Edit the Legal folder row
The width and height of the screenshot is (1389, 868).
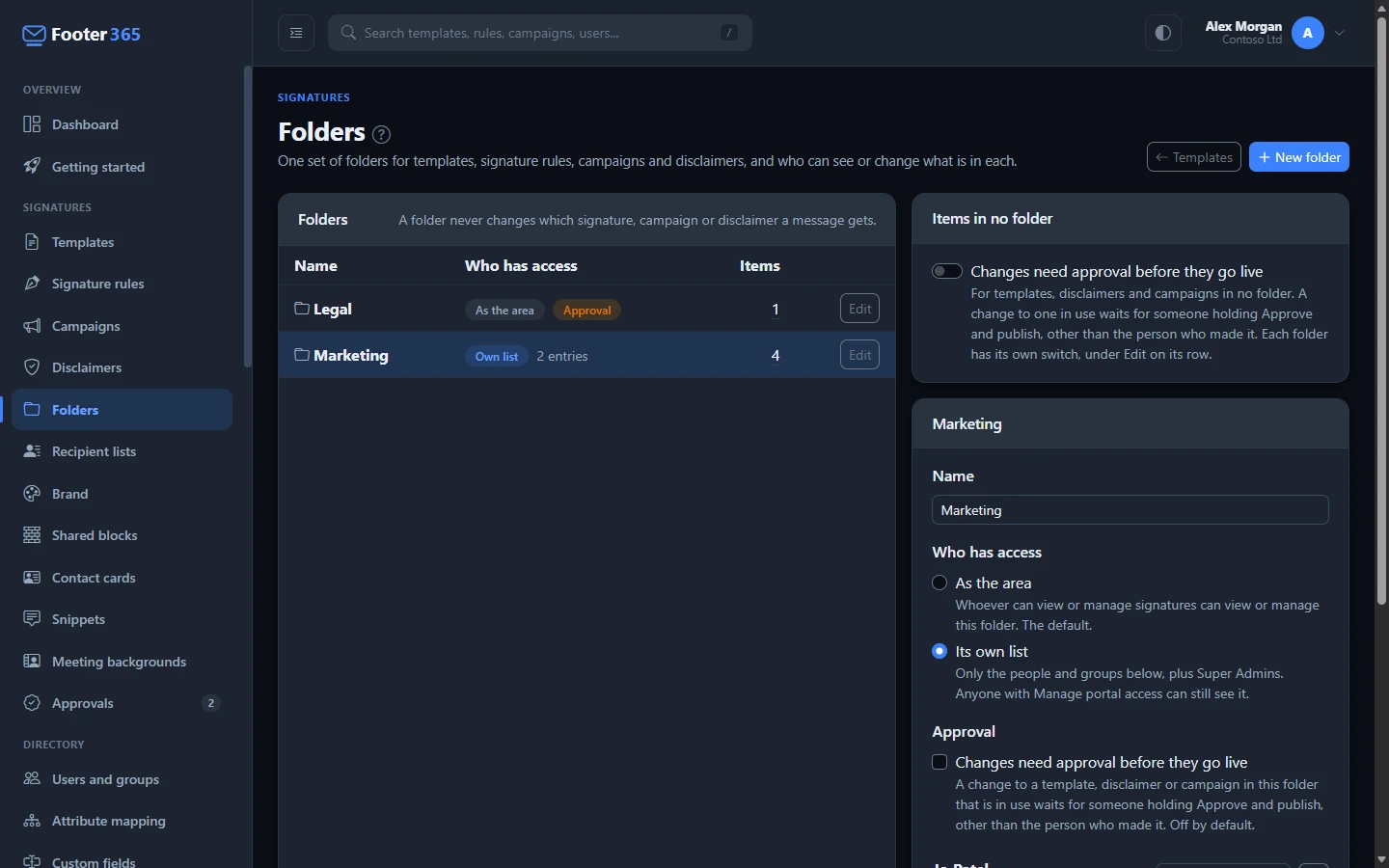pos(859,309)
